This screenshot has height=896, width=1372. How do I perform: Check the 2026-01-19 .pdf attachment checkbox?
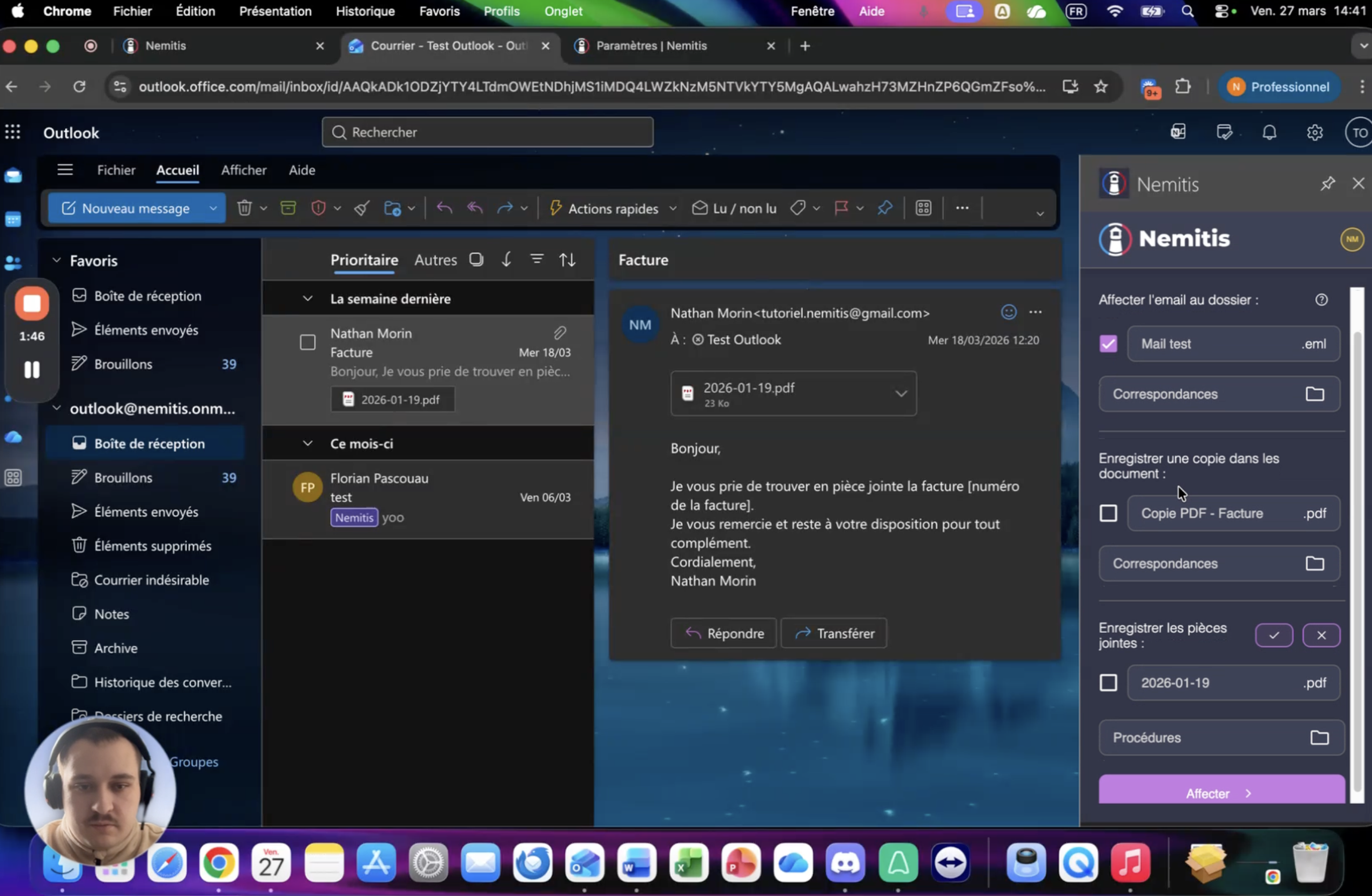click(1108, 683)
